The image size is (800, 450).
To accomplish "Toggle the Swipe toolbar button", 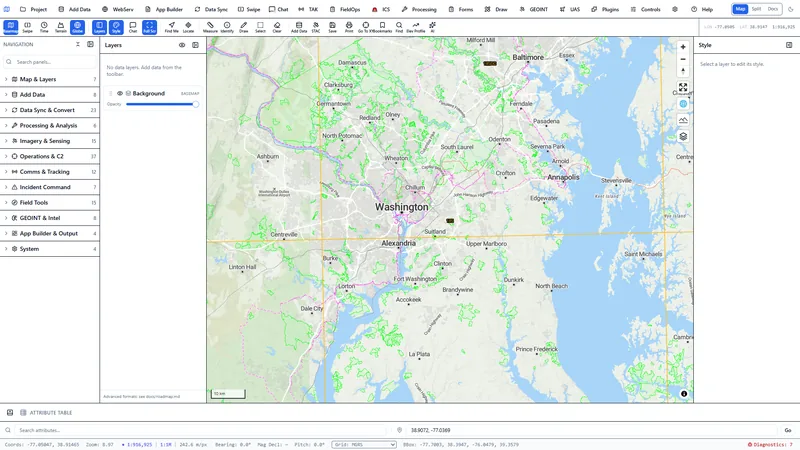I will click(x=28, y=27).
